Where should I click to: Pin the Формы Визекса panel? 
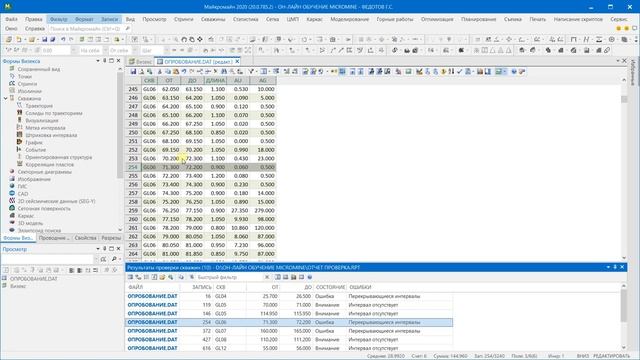coord(104,61)
